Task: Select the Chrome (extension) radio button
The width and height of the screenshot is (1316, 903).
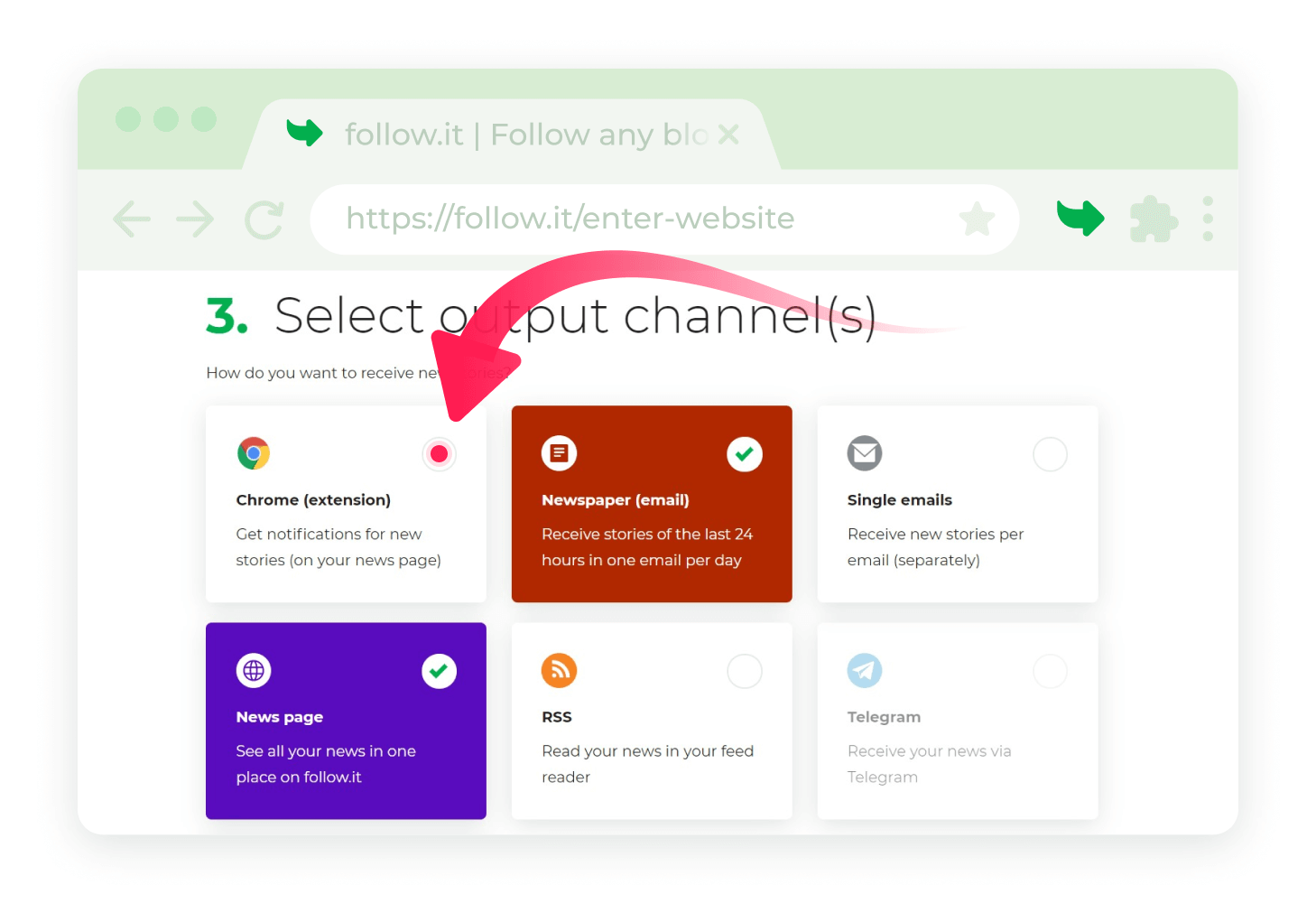Action: coord(440,453)
